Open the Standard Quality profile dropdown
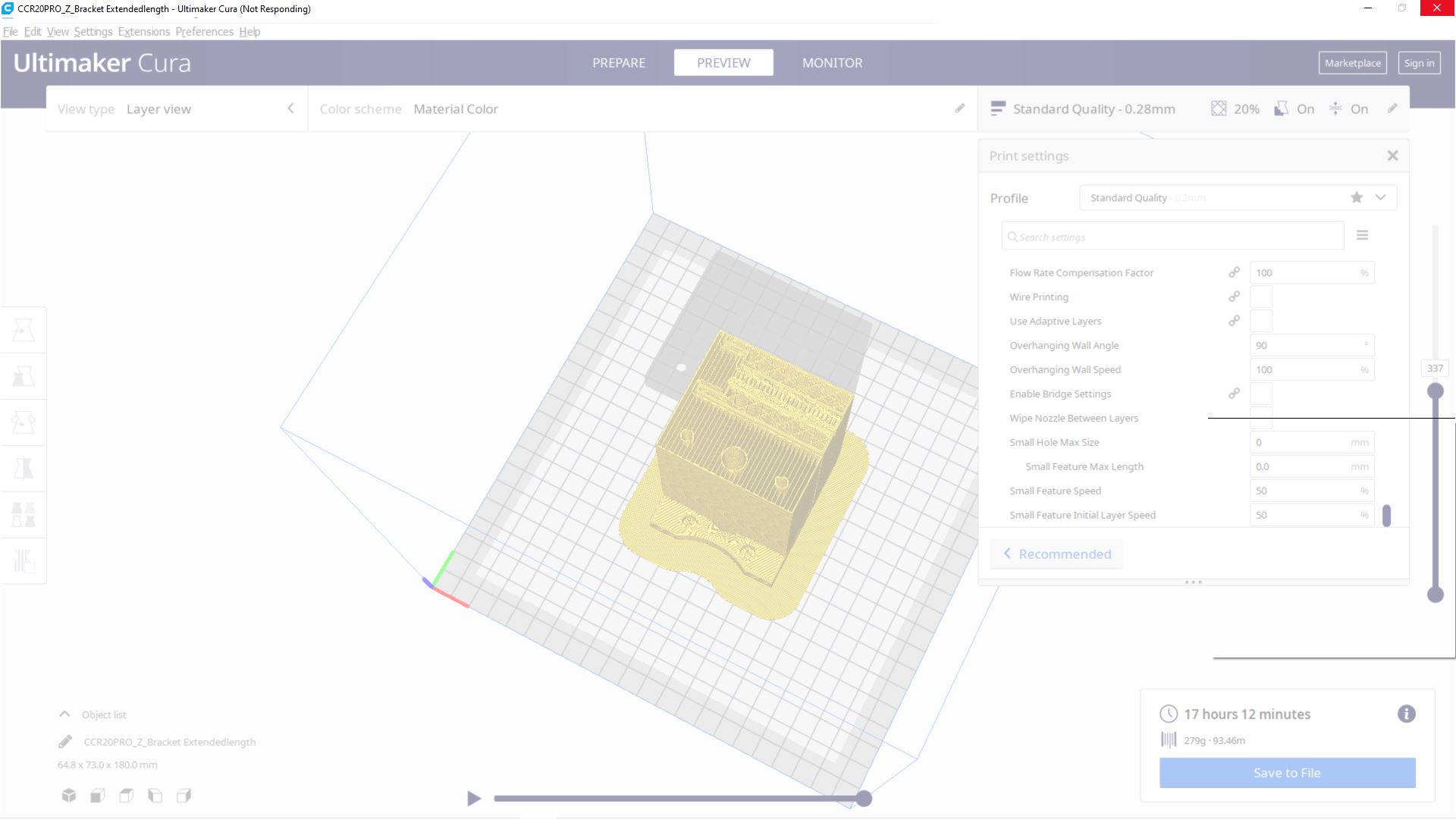Screen dimensions: 1456x819 click(x=1380, y=198)
